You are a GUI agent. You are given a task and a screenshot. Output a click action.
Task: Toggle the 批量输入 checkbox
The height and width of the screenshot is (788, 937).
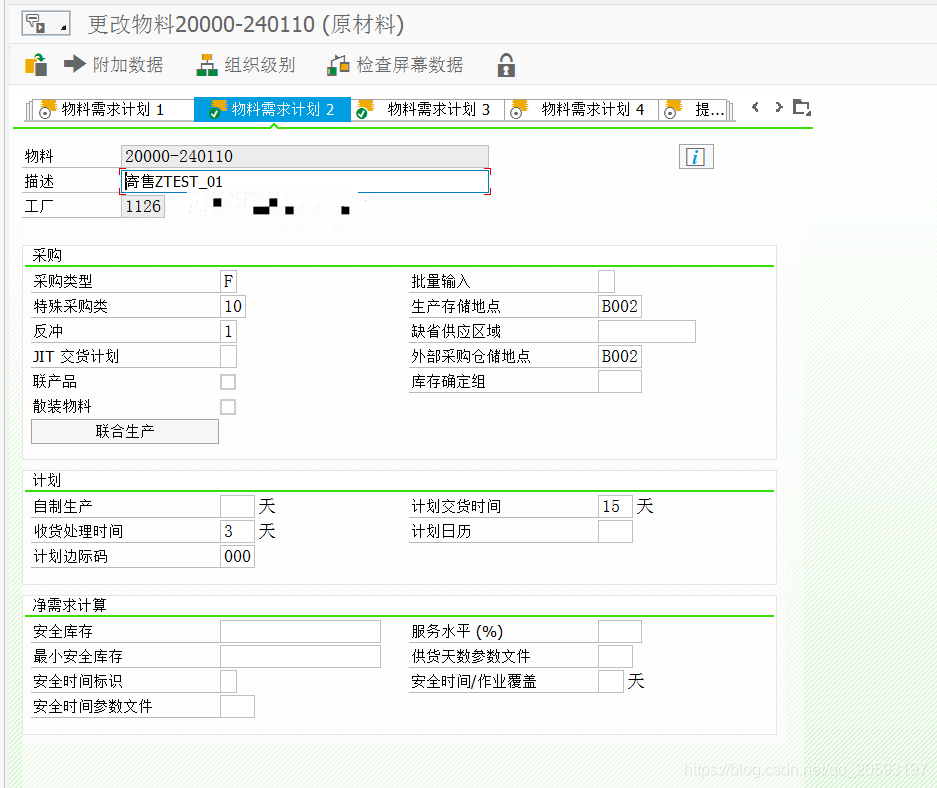pyautogui.click(x=607, y=281)
